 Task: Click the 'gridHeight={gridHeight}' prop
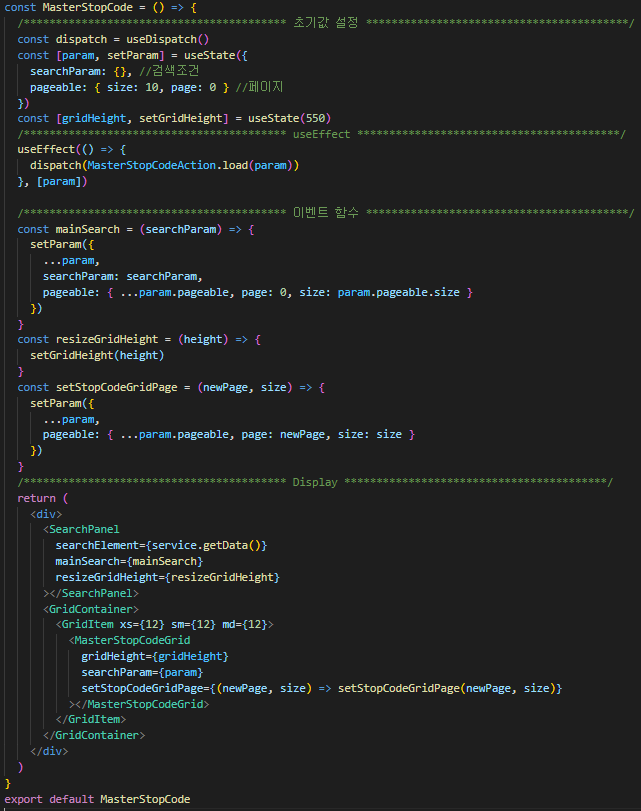[x=155, y=656]
